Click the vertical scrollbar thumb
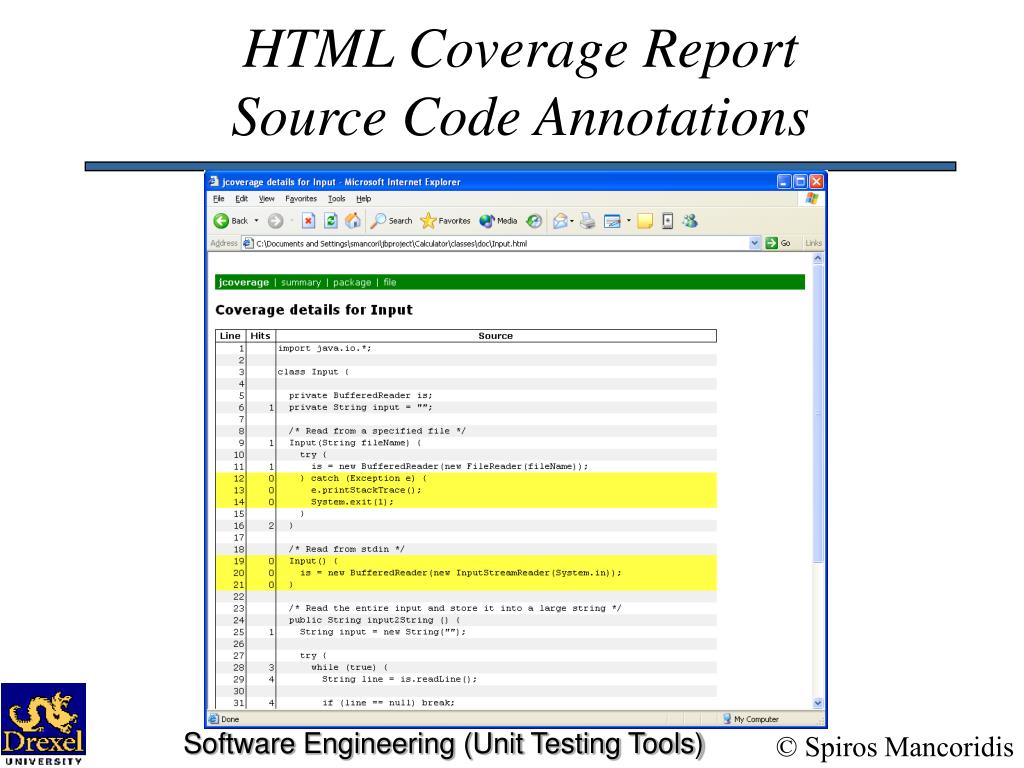 (x=818, y=413)
